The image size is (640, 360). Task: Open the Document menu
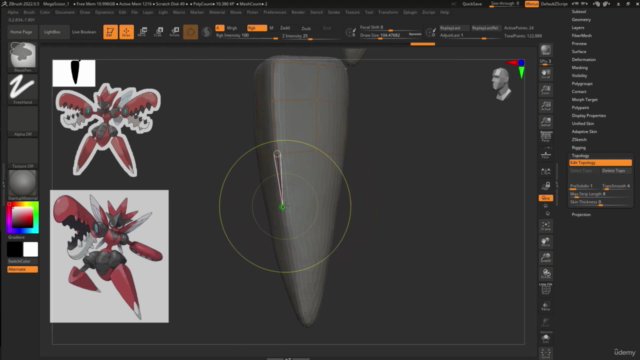pos(65,12)
